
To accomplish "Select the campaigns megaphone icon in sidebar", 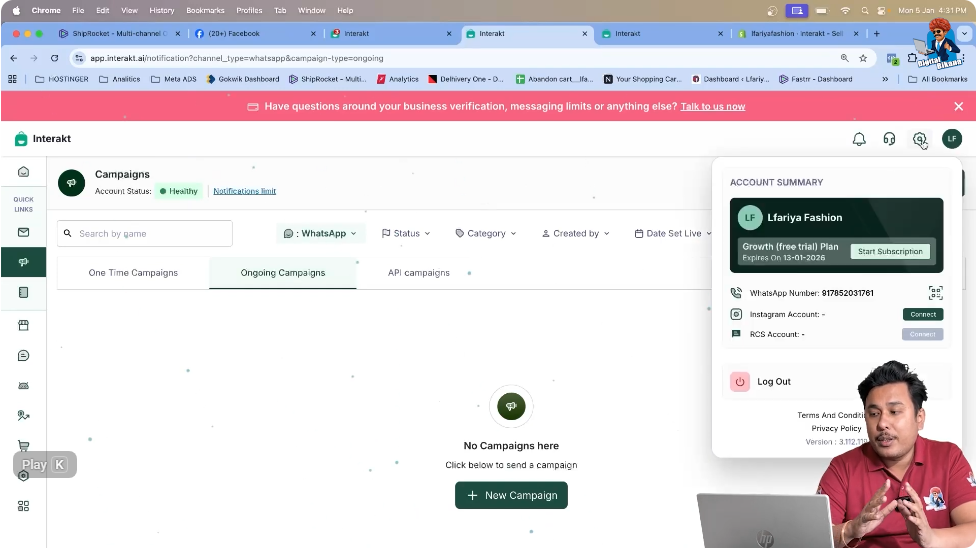I will point(24,262).
